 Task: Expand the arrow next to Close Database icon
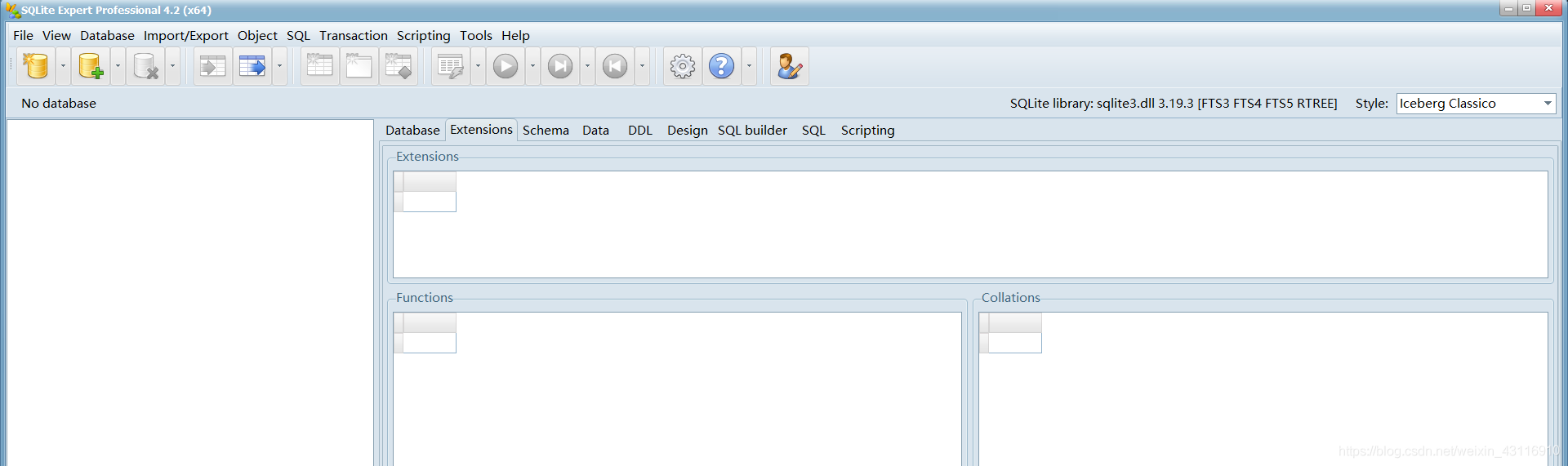[x=172, y=66]
